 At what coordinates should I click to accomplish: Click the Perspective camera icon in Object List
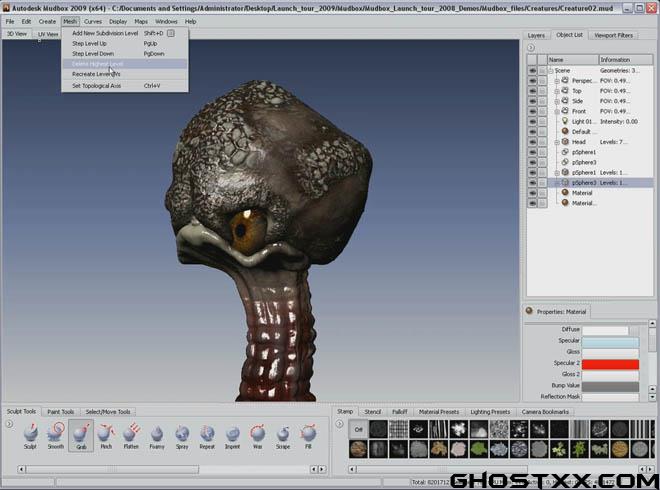coord(565,80)
